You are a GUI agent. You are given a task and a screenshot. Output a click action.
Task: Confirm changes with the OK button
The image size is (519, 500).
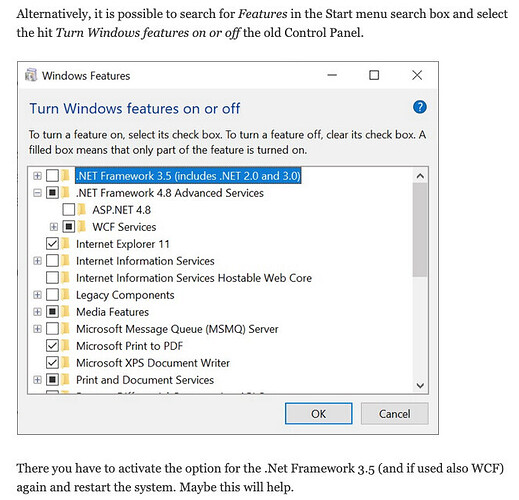click(x=318, y=414)
